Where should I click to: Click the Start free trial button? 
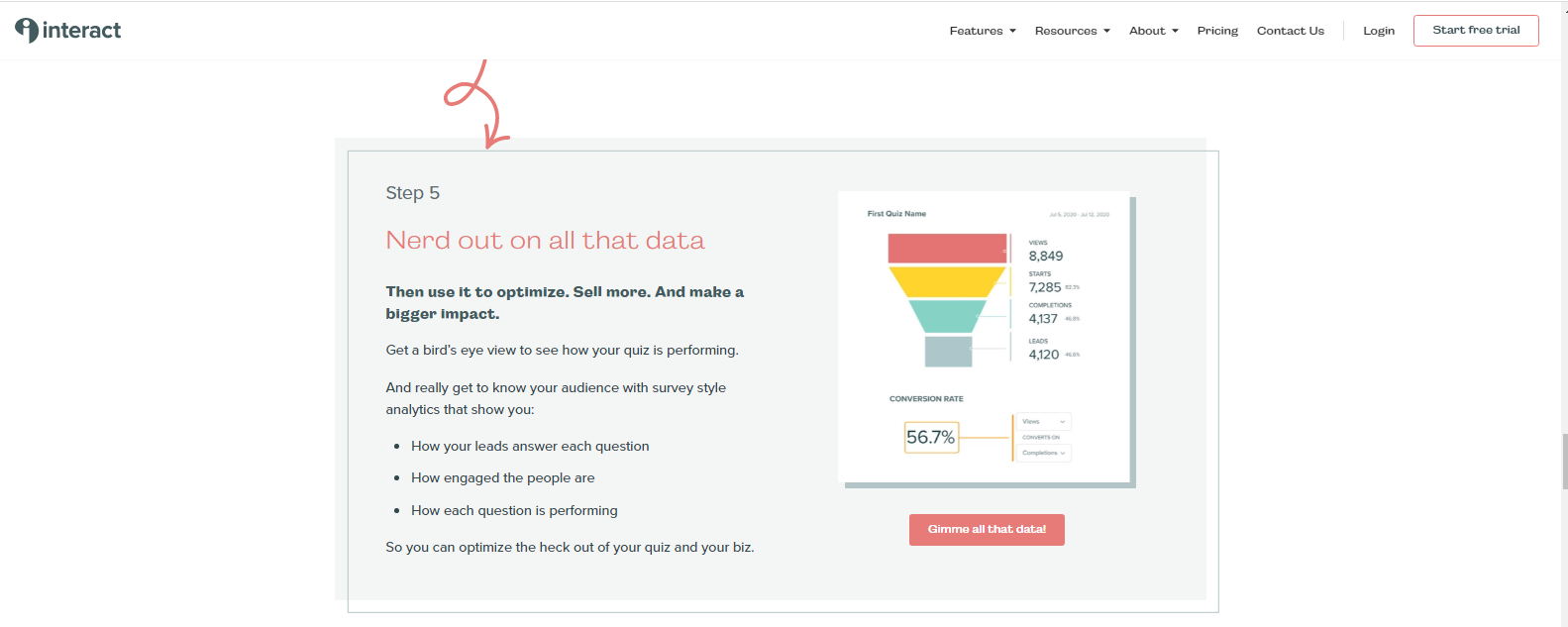[1476, 30]
